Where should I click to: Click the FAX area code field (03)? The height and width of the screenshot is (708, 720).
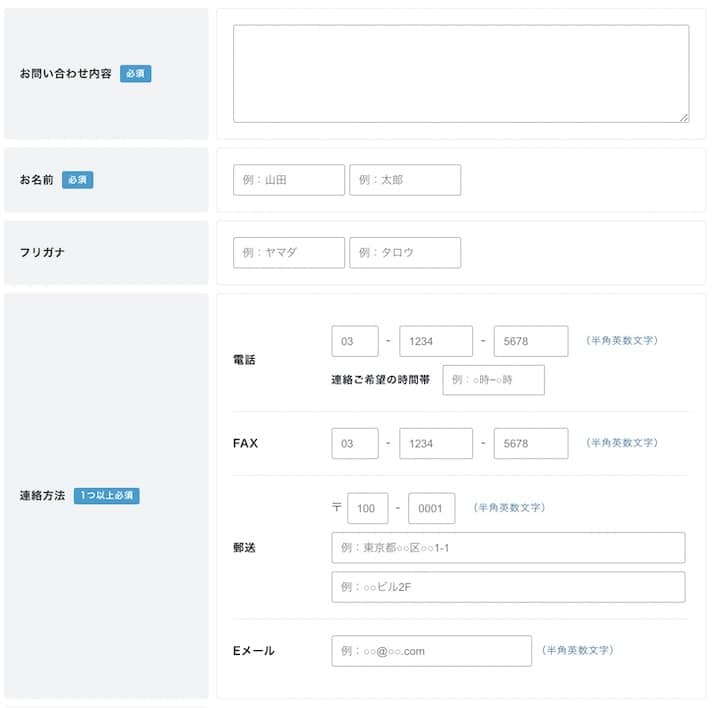(x=355, y=443)
